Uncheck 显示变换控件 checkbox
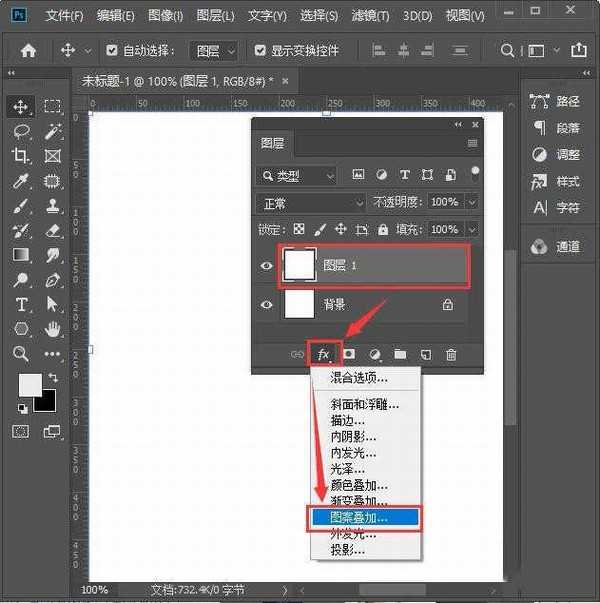600x603 pixels. [261, 51]
